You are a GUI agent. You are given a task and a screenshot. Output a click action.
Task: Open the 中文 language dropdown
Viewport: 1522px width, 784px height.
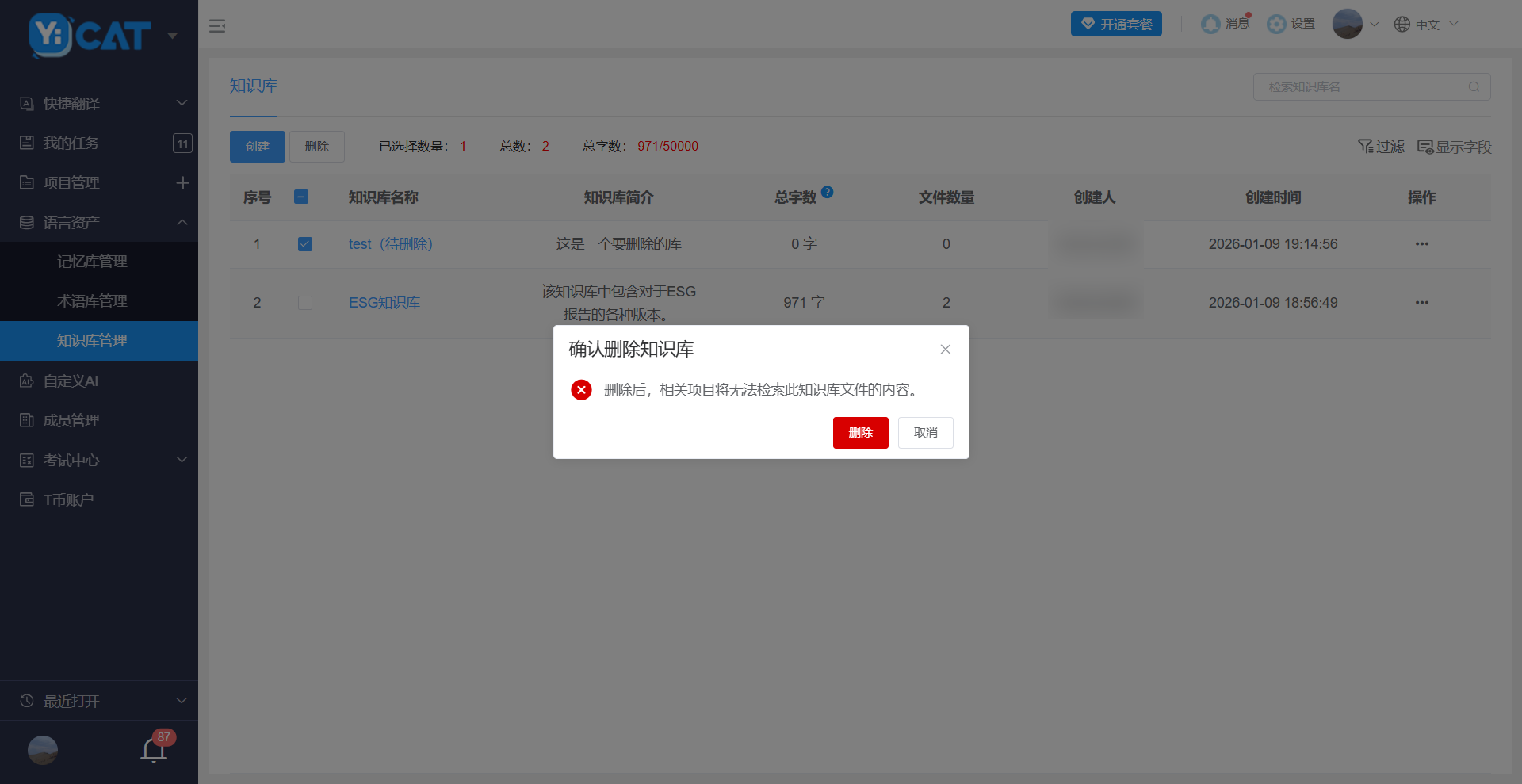tap(1426, 25)
